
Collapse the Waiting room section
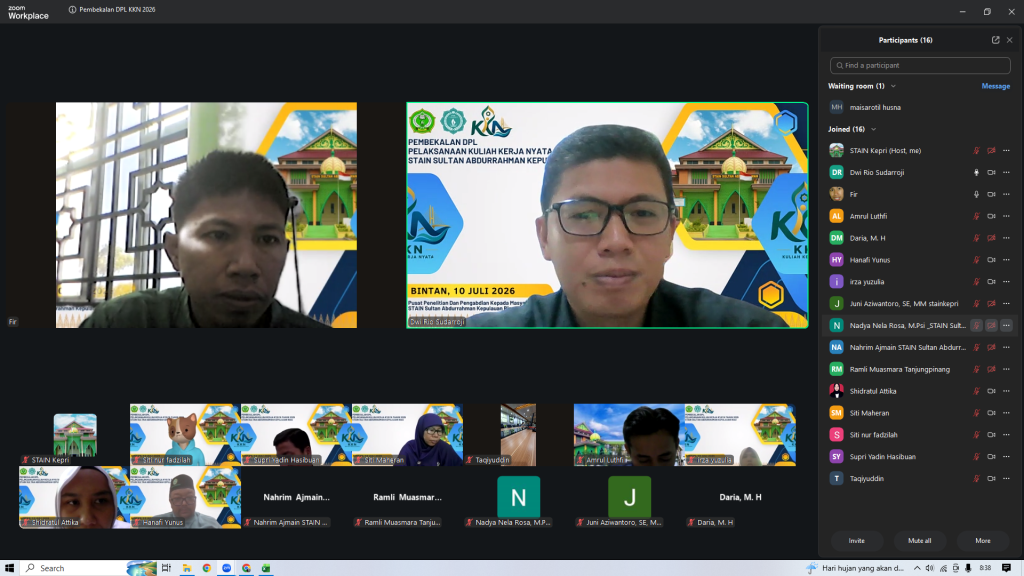[x=893, y=86]
